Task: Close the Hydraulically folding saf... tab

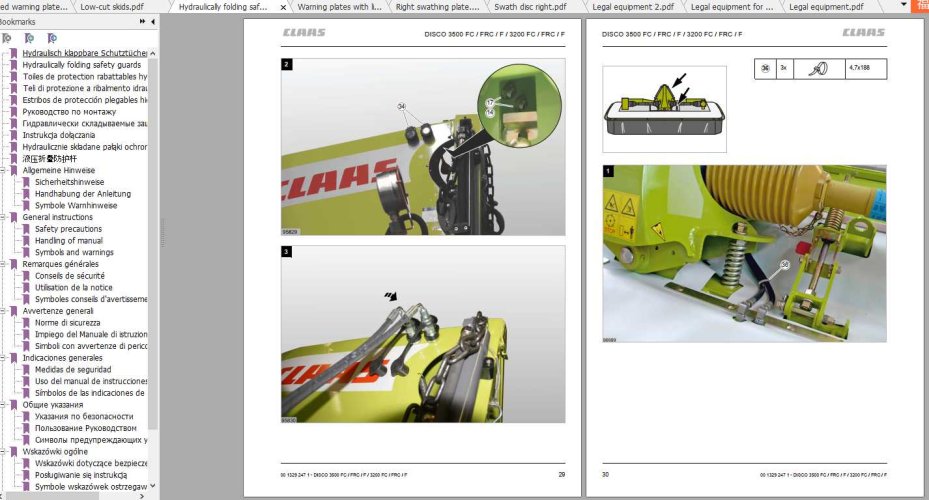Action: coord(283,7)
